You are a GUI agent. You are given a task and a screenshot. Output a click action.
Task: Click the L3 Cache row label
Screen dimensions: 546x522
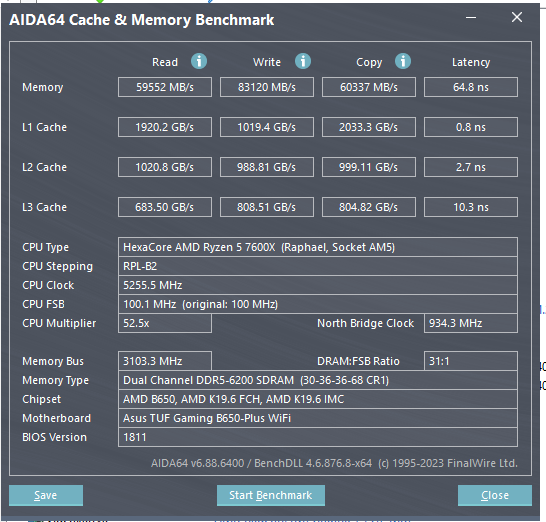(x=45, y=207)
